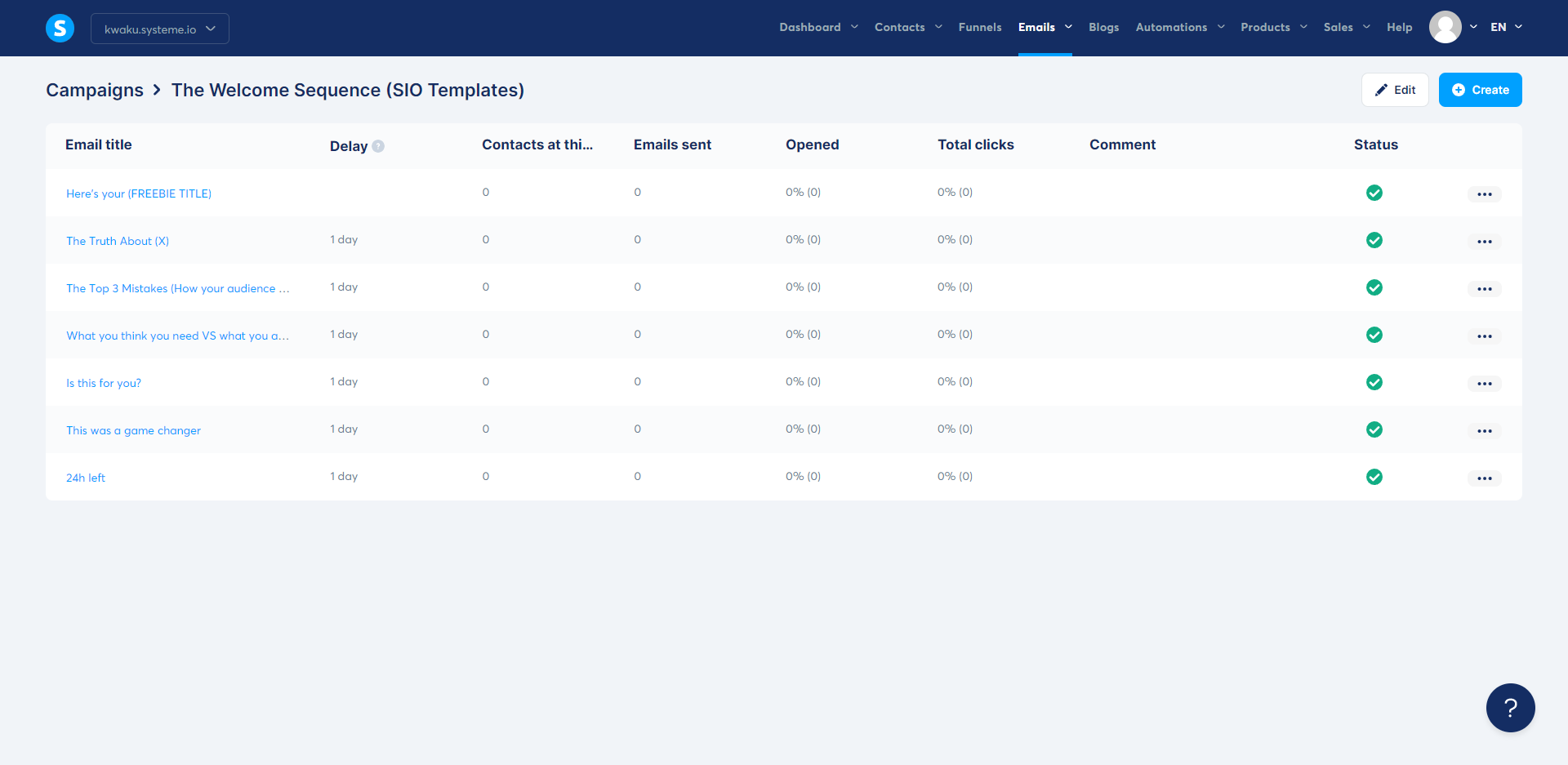The image size is (1568, 765).
Task: Open the 24h left email link
Action: coord(86,478)
